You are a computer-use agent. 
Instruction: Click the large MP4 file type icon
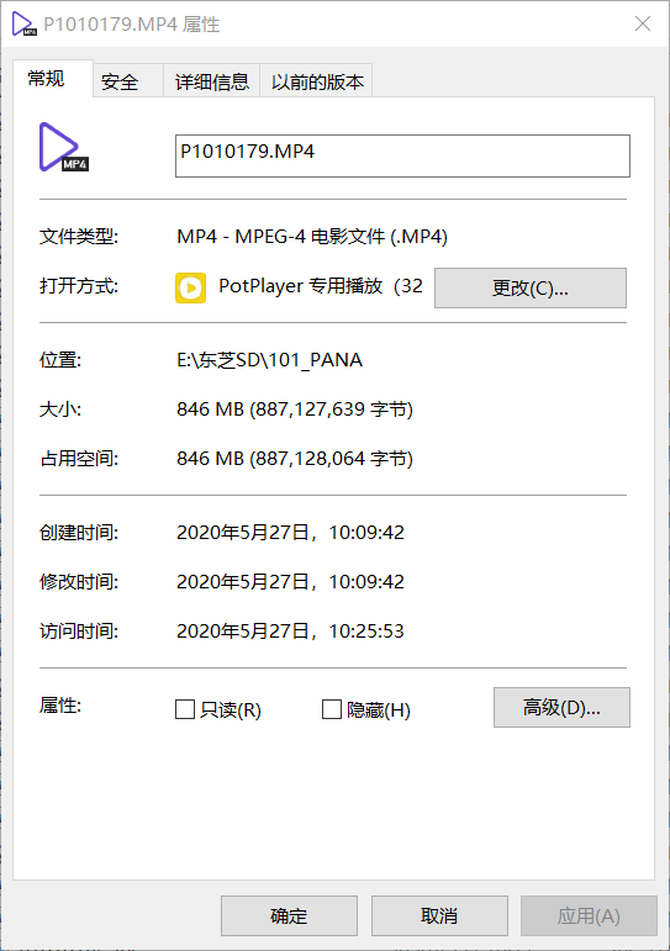(63, 147)
